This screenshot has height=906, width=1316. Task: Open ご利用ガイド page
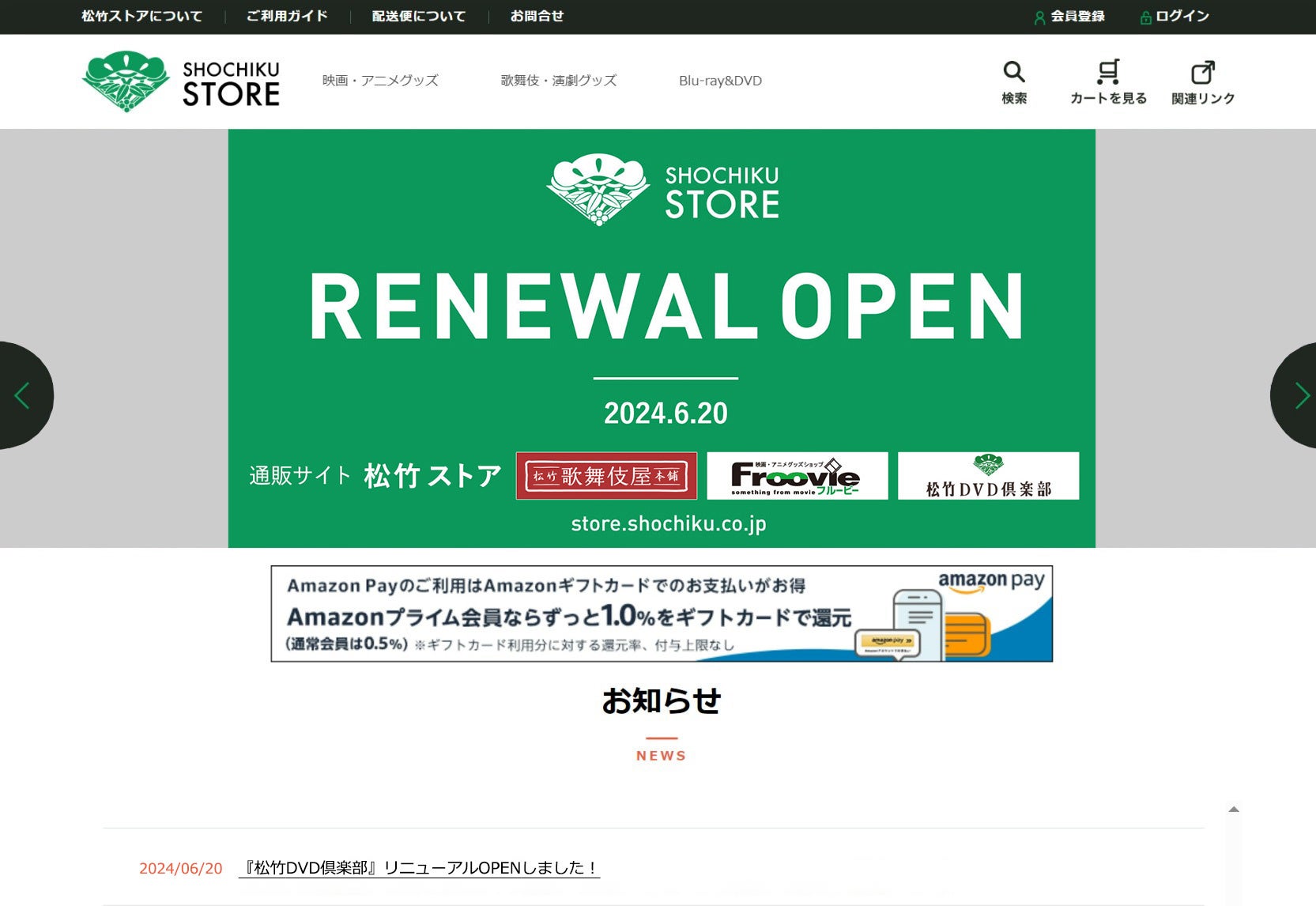(x=287, y=16)
